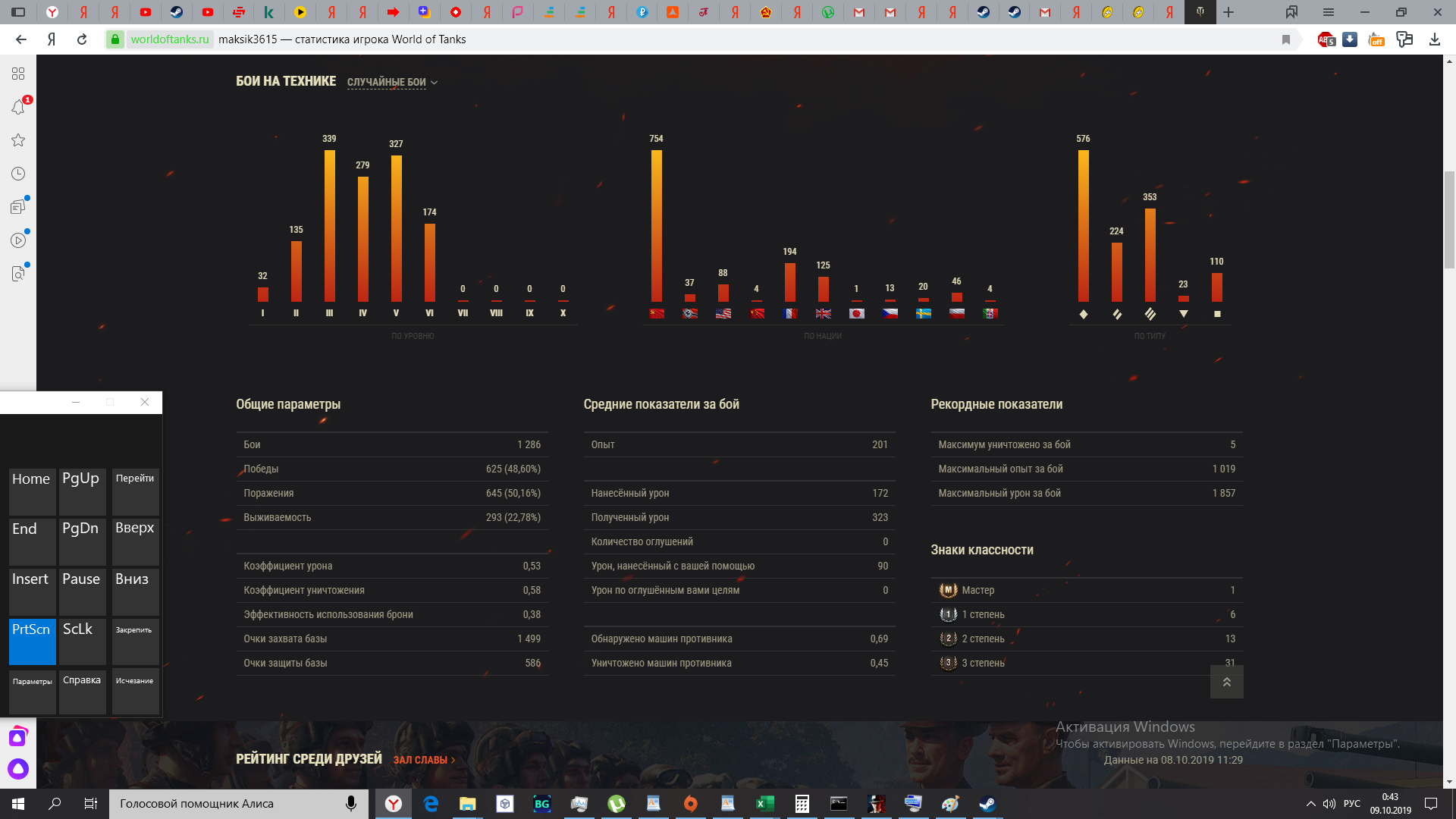
Task: Click the tank destroyer triangle type icon
Action: coord(1183,314)
